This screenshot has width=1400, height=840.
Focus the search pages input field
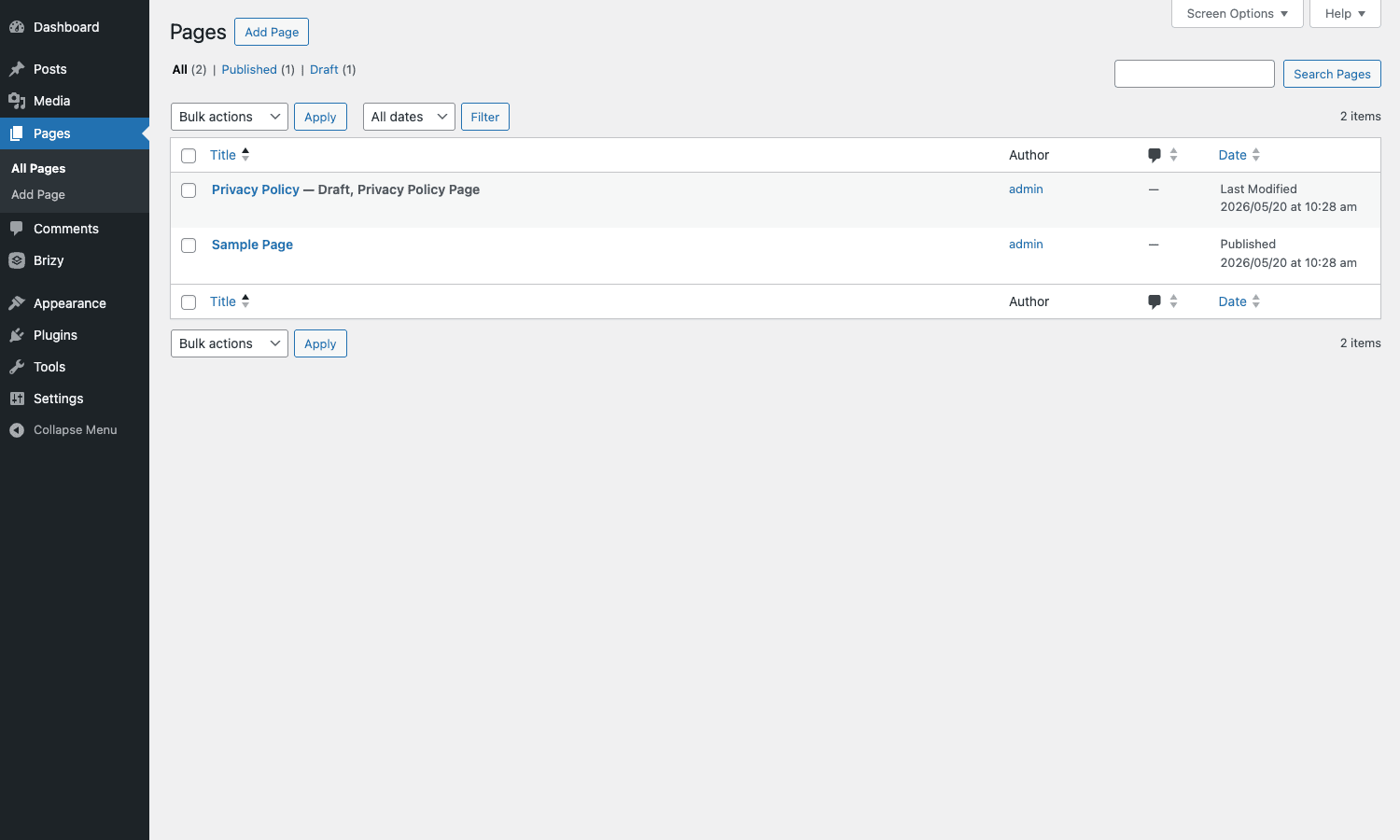[x=1195, y=74]
